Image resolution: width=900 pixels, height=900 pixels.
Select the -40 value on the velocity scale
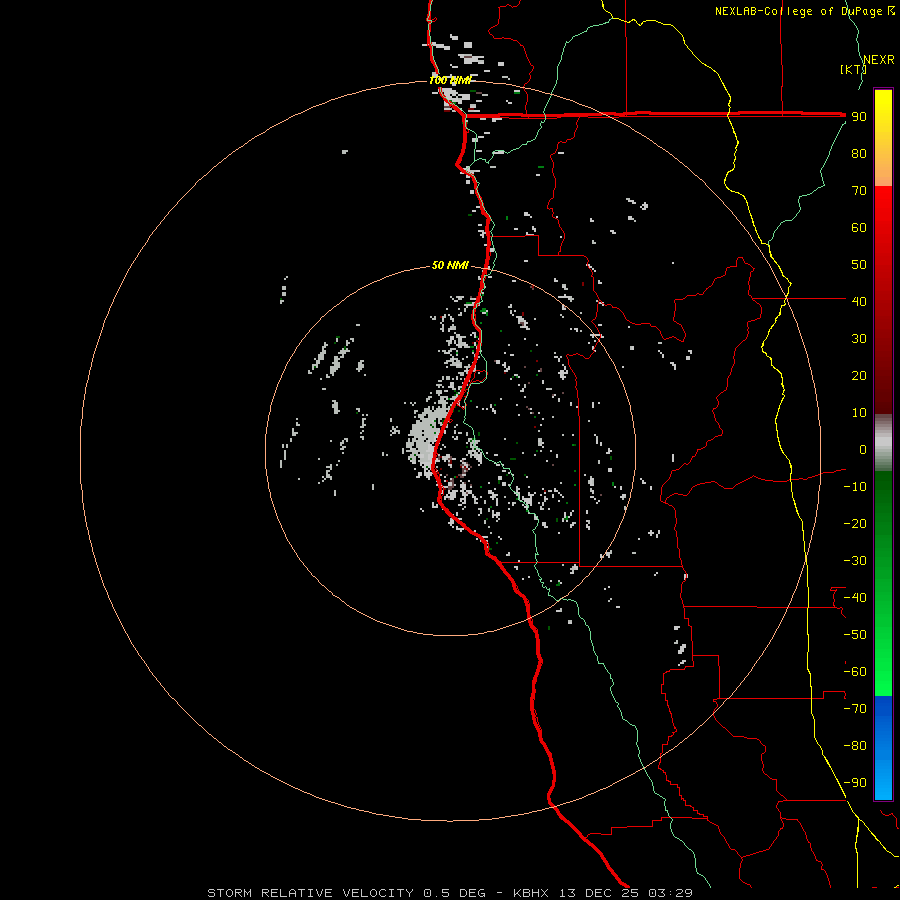[855, 598]
